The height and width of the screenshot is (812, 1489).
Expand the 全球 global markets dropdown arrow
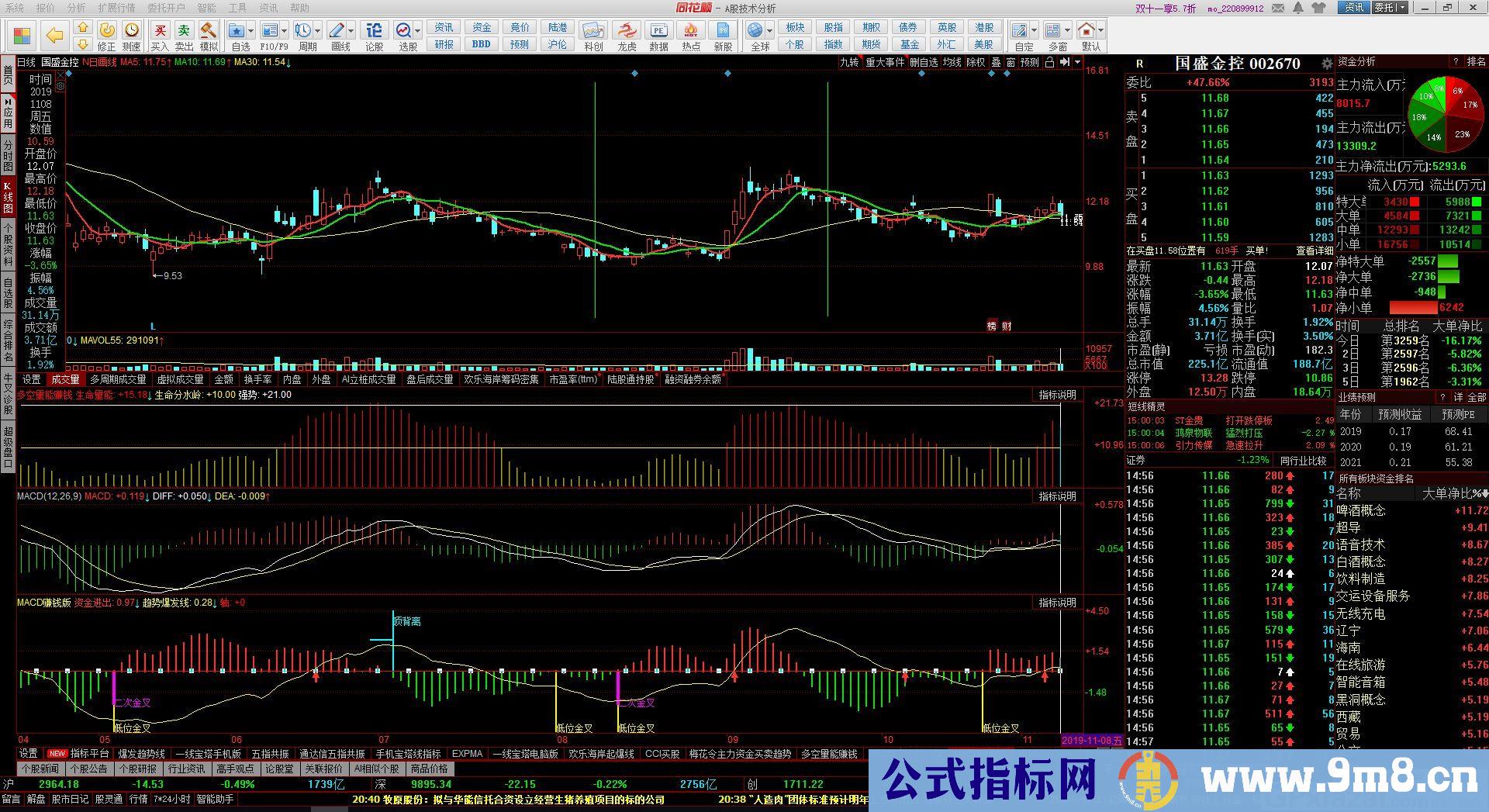tap(769, 32)
